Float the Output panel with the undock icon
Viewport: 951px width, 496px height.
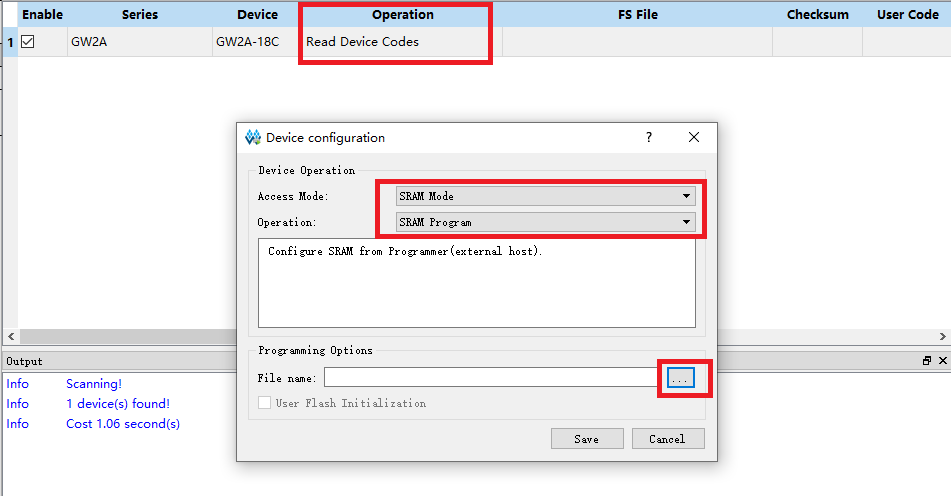pyautogui.click(x=927, y=361)
